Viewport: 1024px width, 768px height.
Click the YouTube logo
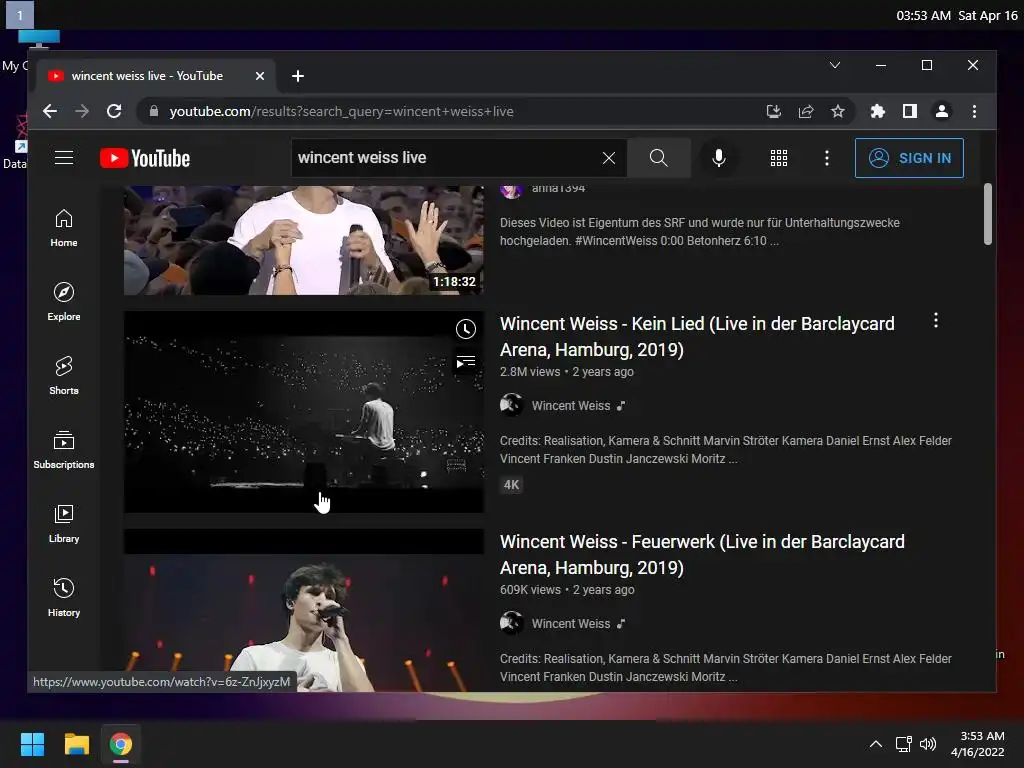145,158
